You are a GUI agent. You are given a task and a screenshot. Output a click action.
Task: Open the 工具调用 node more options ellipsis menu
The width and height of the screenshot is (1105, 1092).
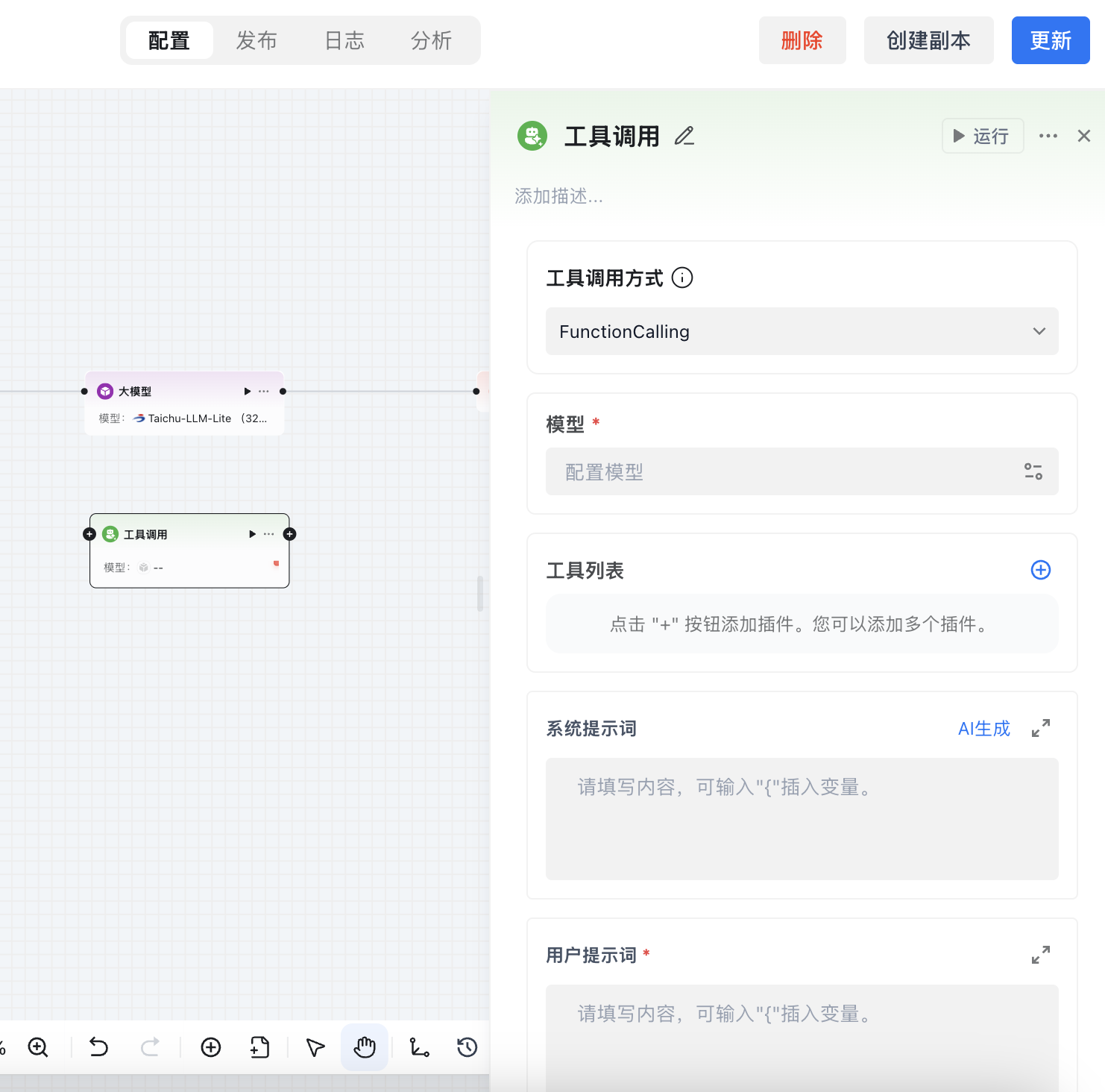pos(268,534)
